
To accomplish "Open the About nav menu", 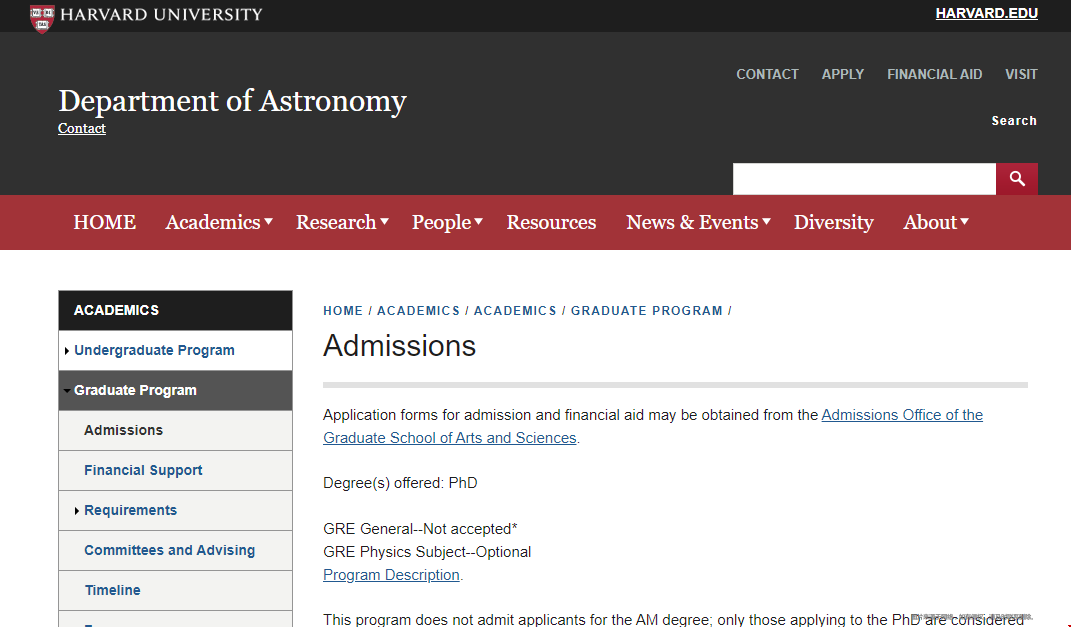I will coord(930,222).
